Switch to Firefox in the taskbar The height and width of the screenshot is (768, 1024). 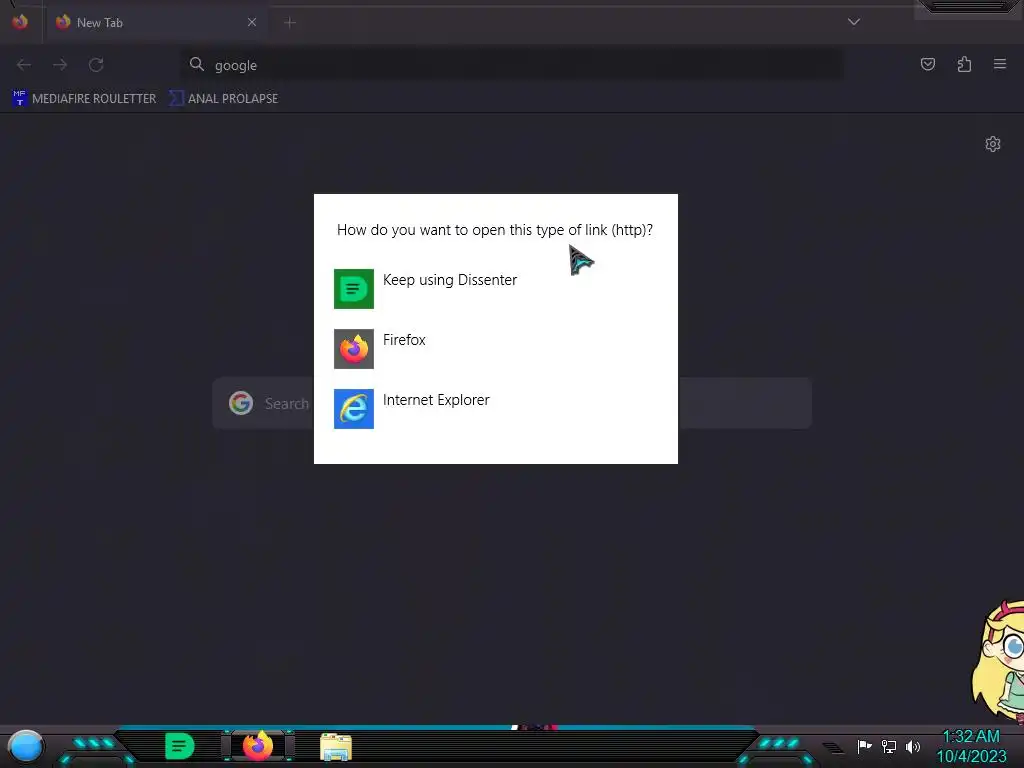(258, 746)
